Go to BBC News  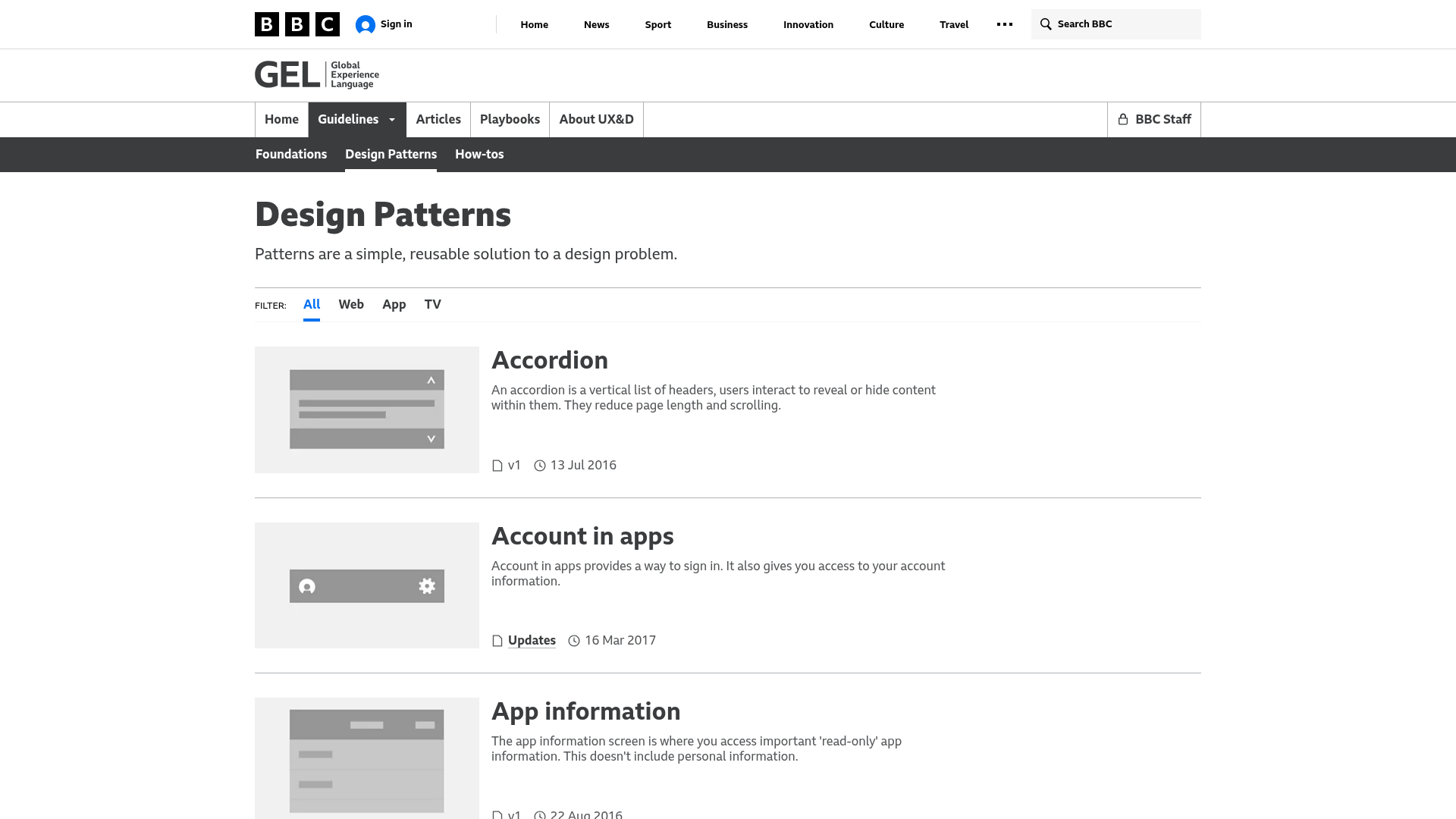click(596, 24)
